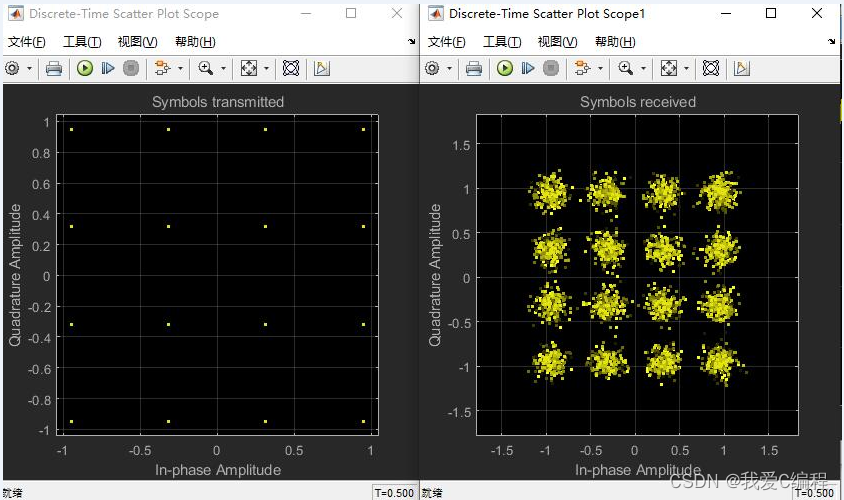Screen dimensions: 844x500
Task: Click the transmitted symbols constellation plot area
Action: tap(217, 275)
